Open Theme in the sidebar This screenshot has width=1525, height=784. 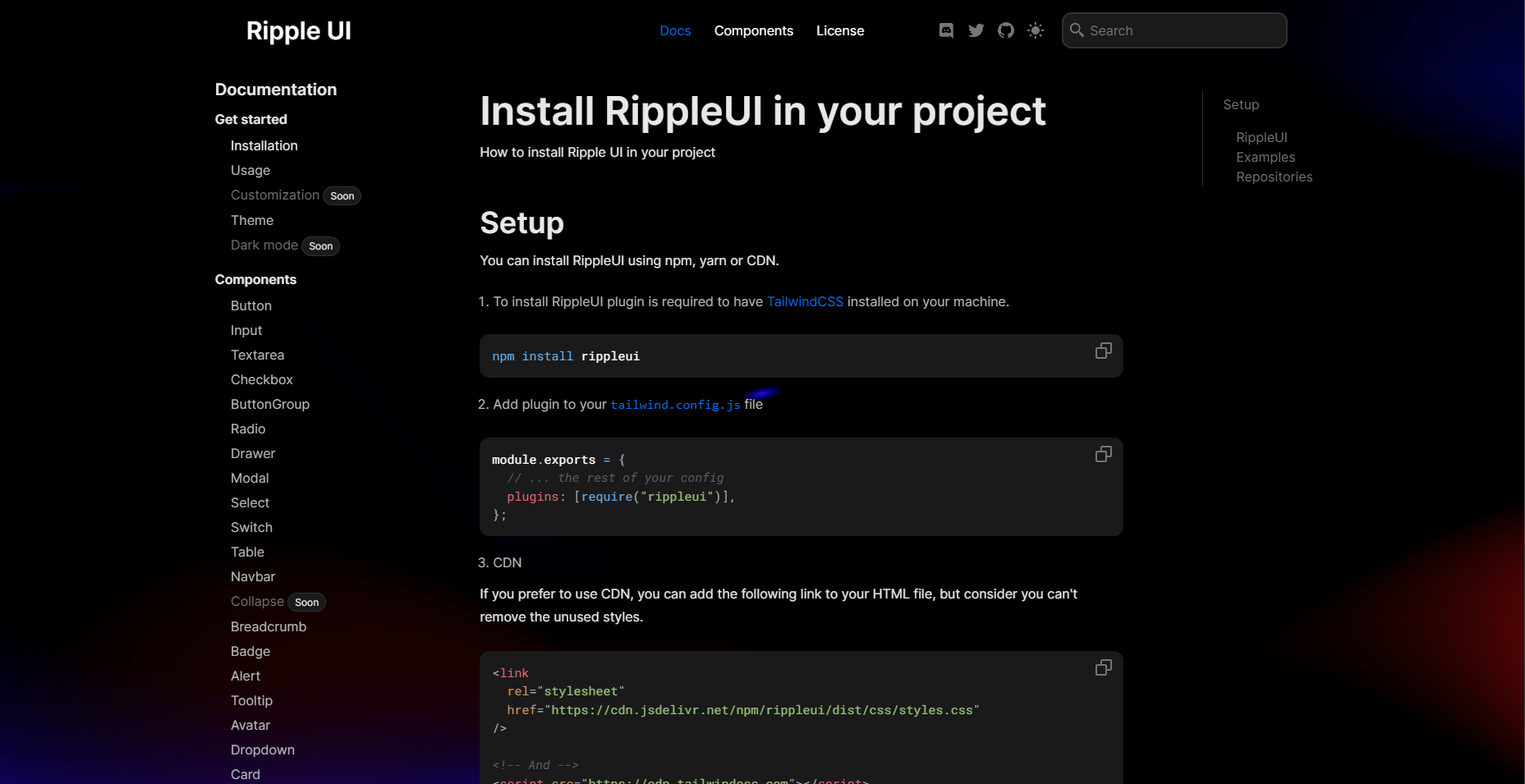coord(251,220)
